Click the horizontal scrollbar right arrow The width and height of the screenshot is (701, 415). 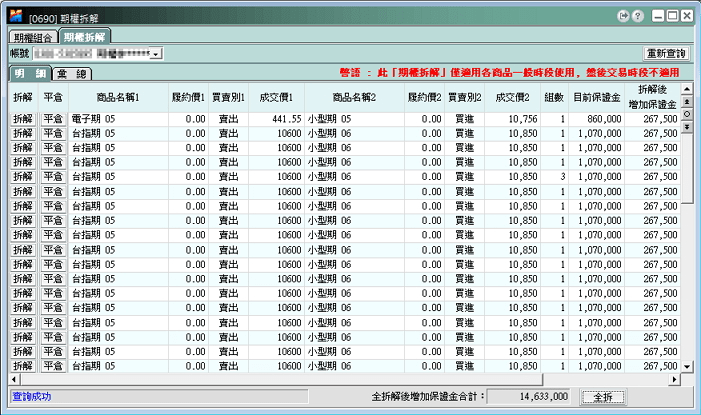[672, 379]
